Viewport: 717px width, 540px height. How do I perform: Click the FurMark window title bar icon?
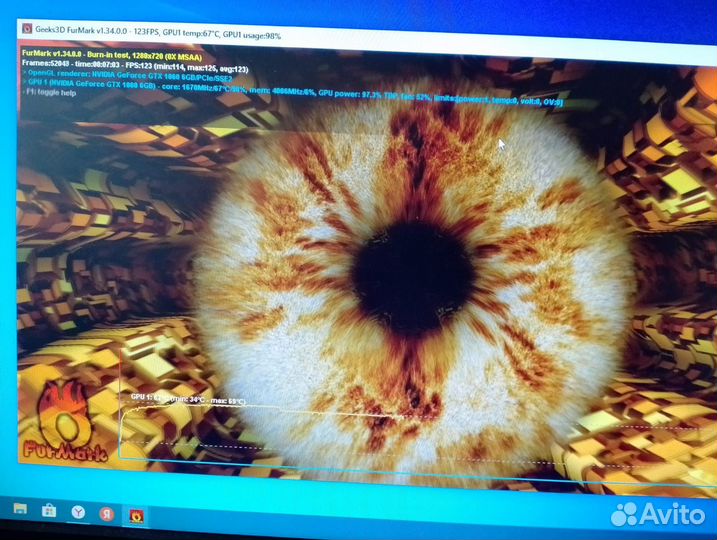click(x=27, y=28)
